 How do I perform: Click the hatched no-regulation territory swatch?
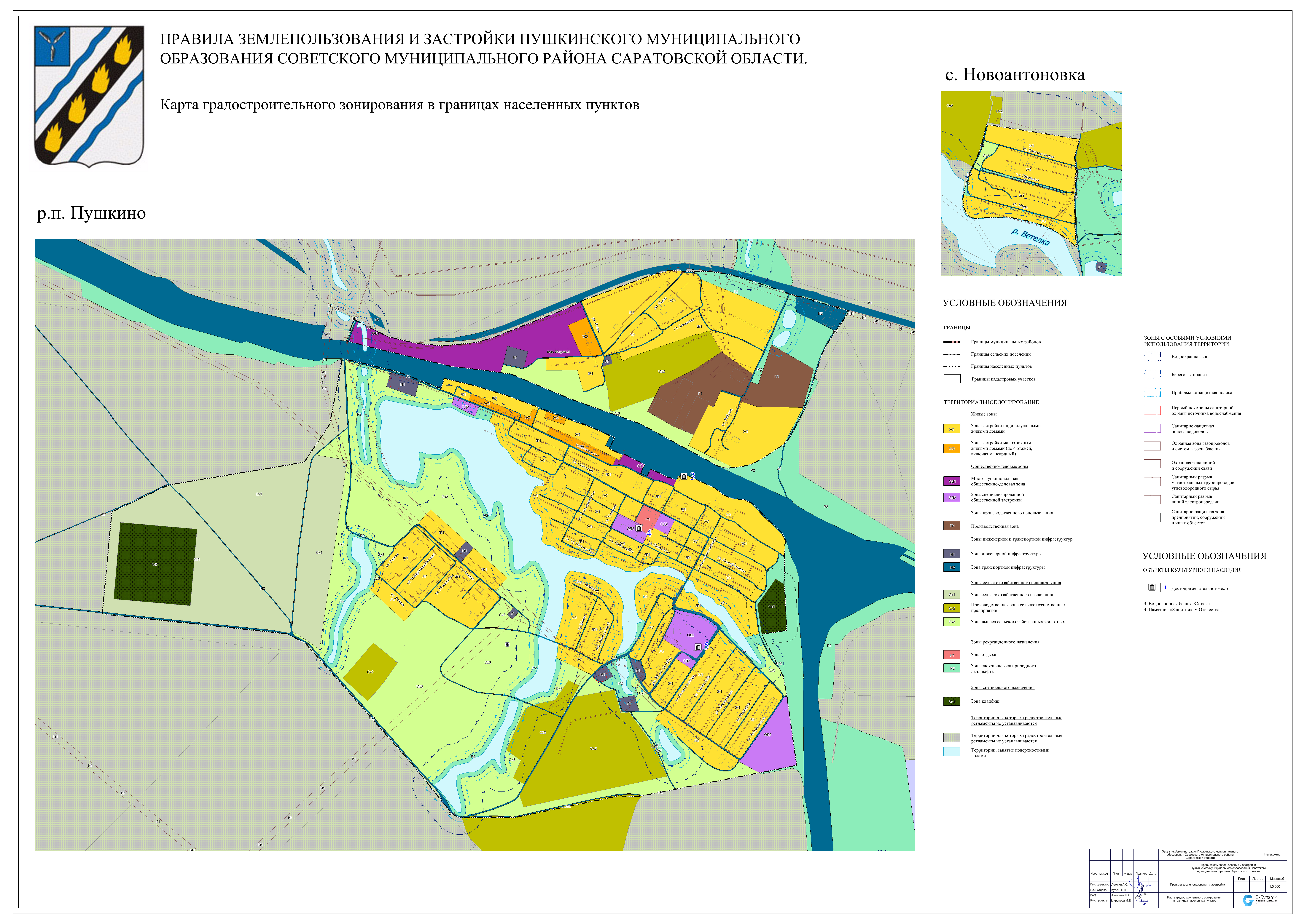(952, 737)
